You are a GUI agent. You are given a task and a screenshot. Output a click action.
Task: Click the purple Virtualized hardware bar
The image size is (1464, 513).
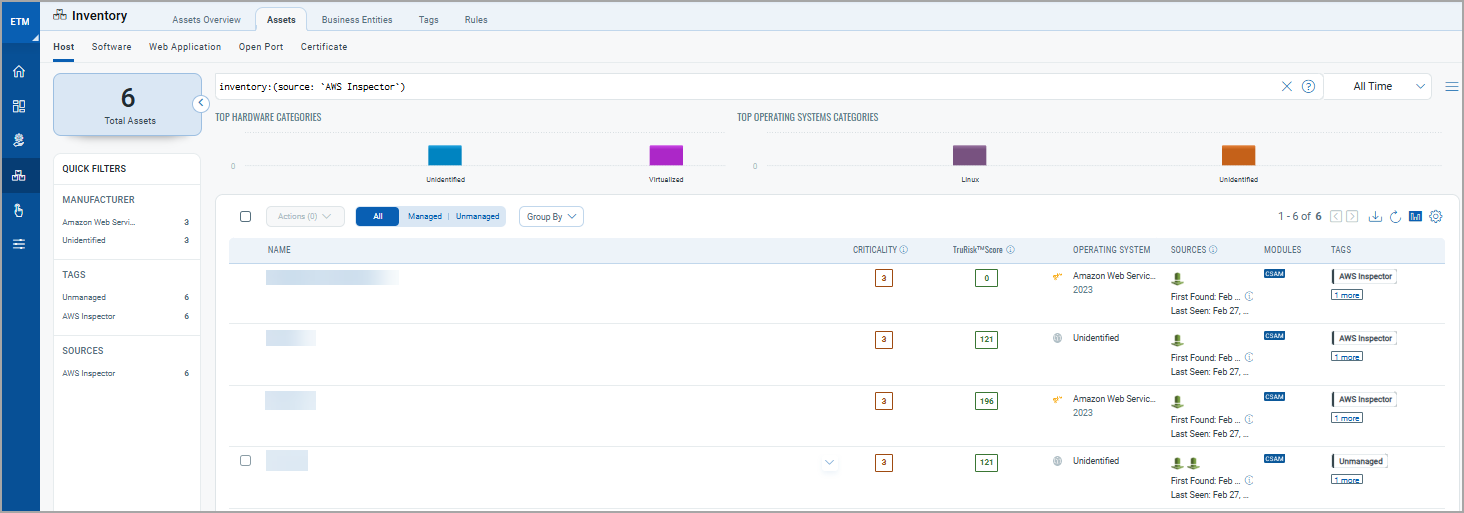(666, 155)
